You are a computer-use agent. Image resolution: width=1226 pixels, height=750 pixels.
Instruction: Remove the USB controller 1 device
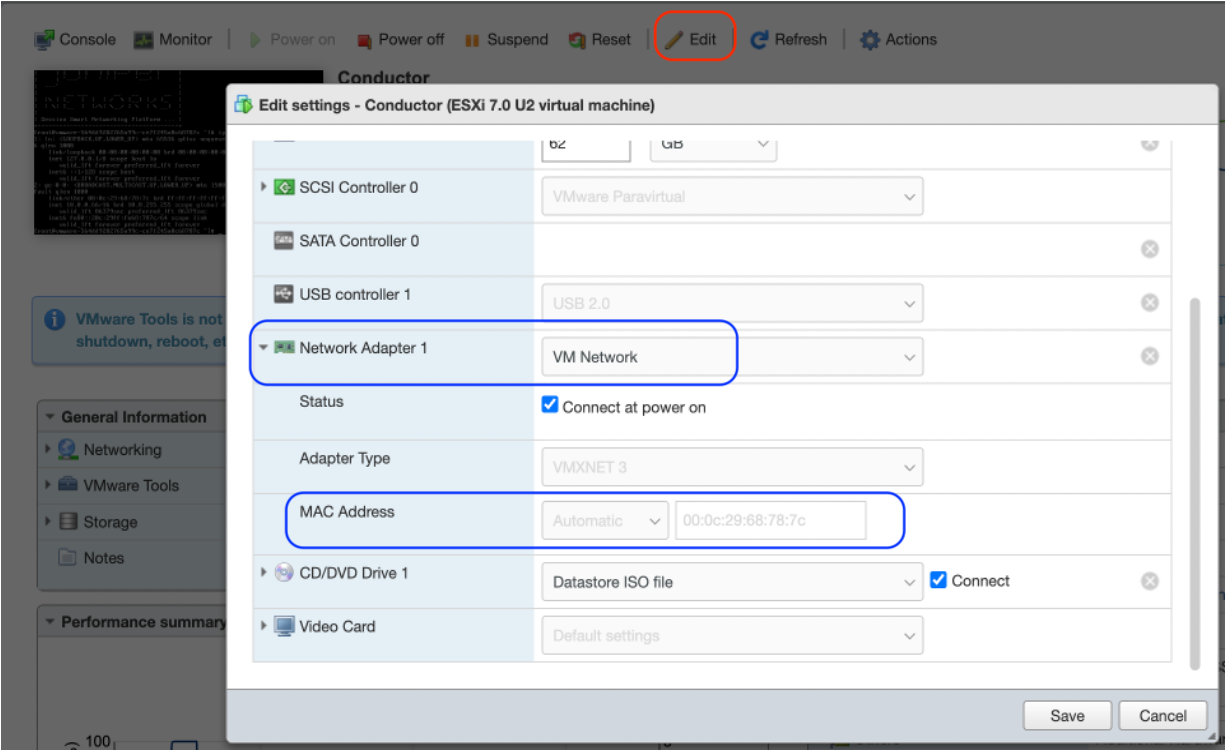1150,302
